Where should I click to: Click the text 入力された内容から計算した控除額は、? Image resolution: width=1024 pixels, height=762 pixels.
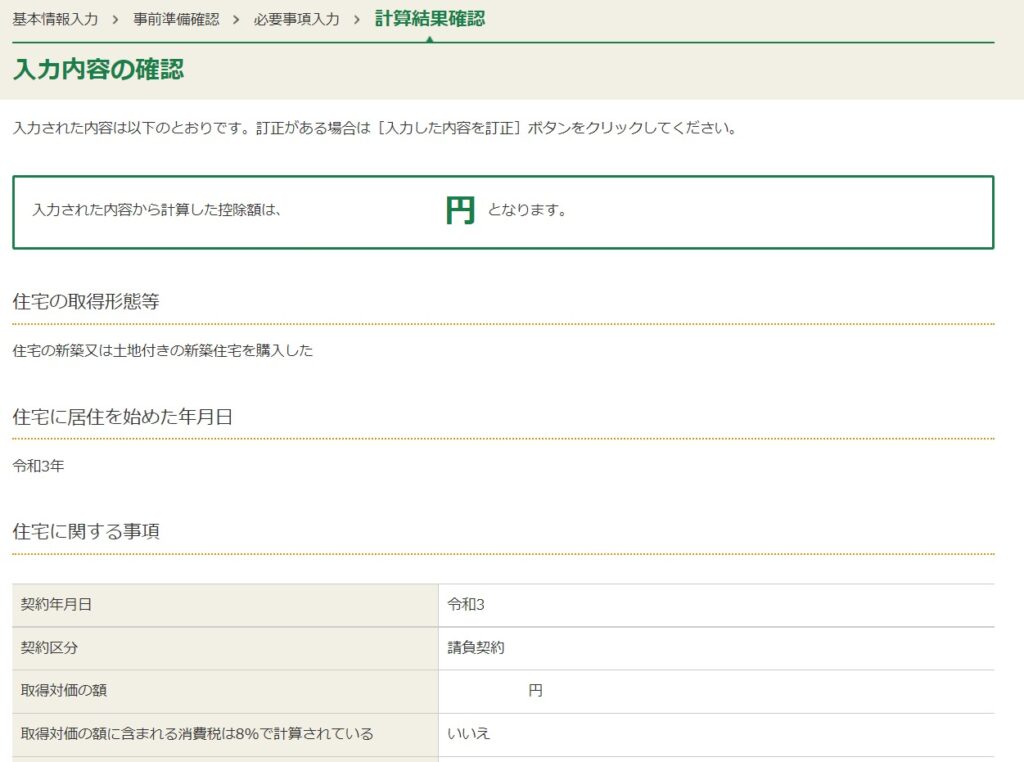point(157,210)
